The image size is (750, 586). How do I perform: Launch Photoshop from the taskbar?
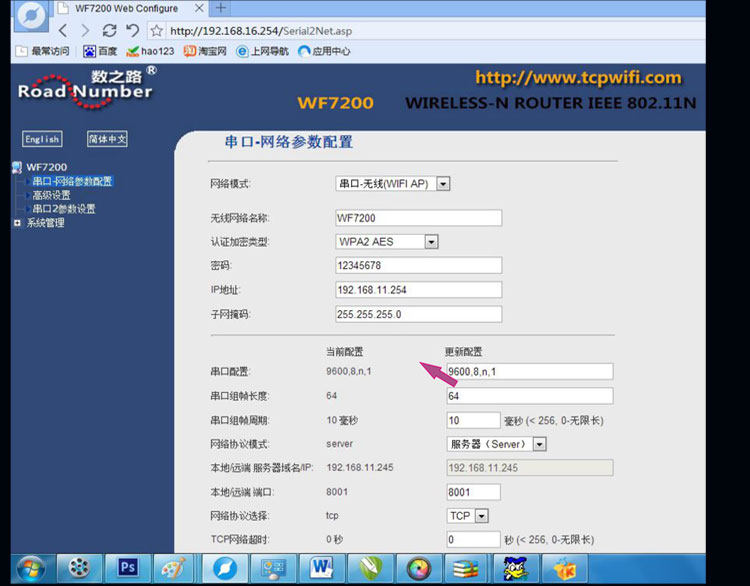pos(128,568)
